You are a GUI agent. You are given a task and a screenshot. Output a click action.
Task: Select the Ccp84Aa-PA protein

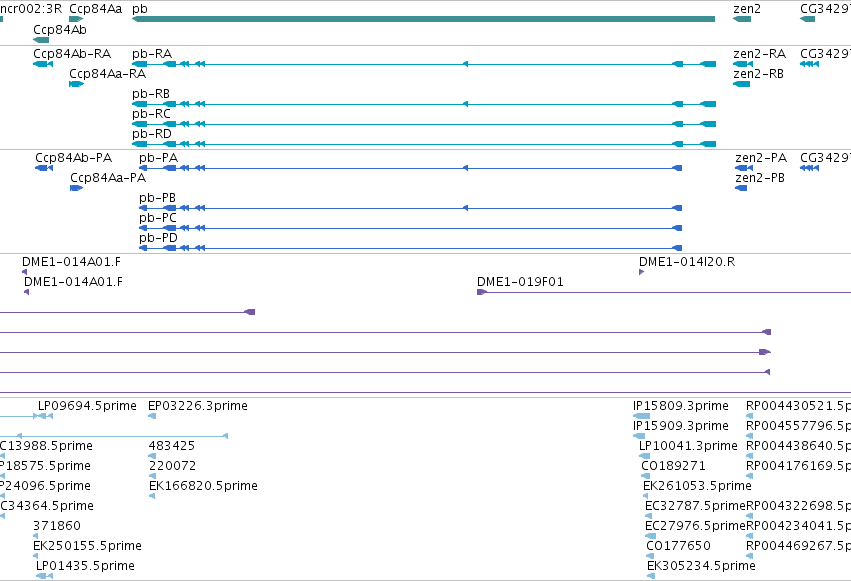(77, 188)
